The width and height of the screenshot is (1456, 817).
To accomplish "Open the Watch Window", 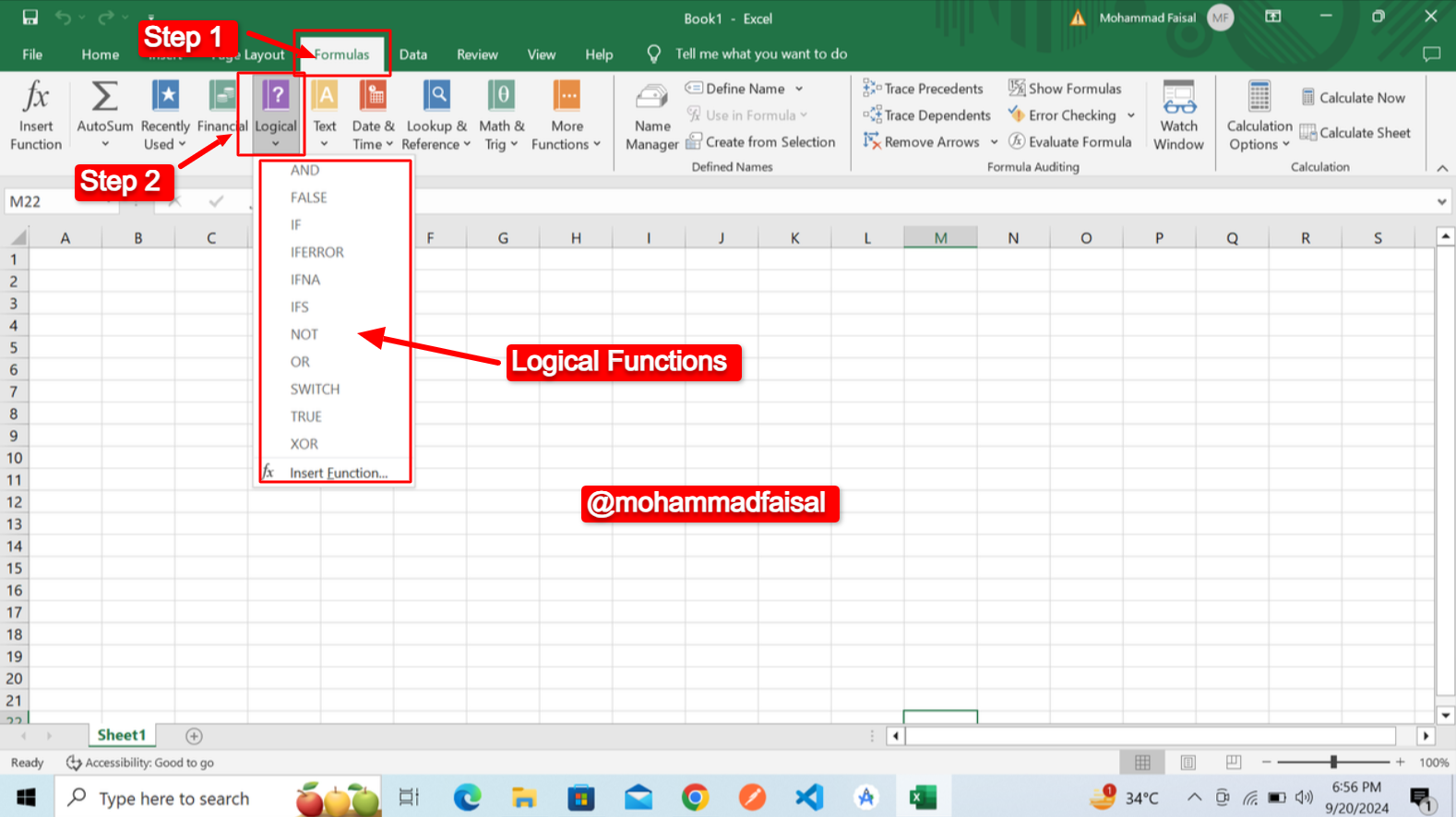I will (1178, 116).
